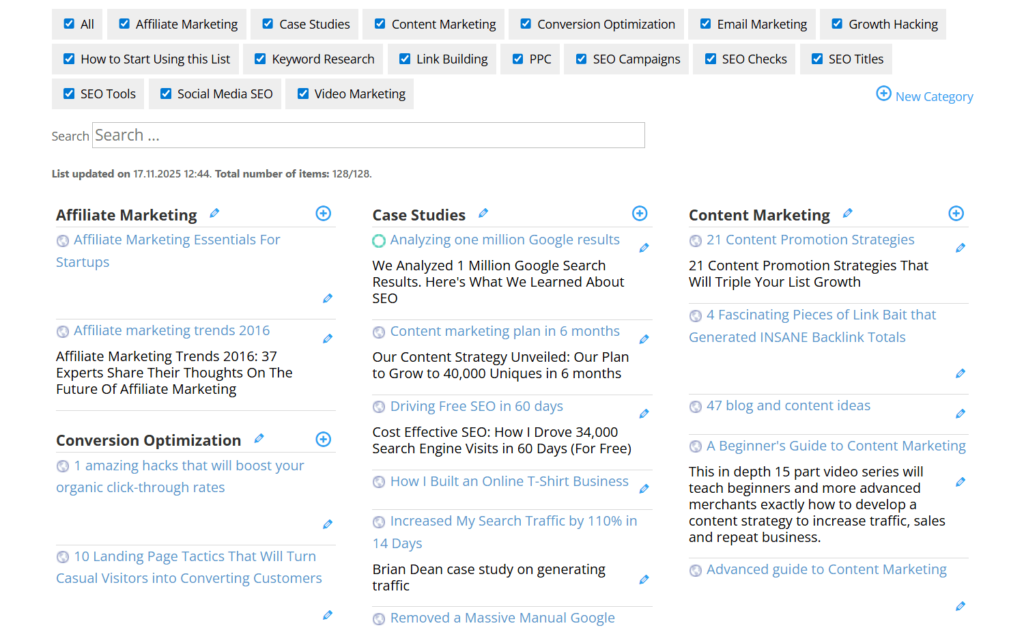Add new item to Affiliate Marketing using plus icon
The width and height of the screenshot is (1024, 628).
pyautogui.click(x=323, y=213)
